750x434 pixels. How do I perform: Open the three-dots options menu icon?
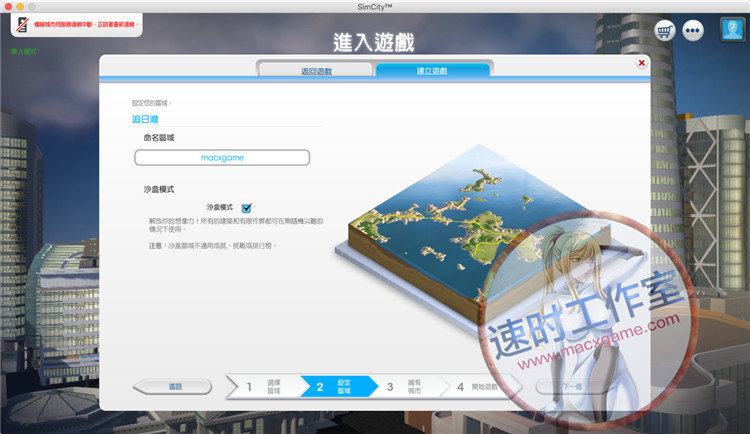pyautogui.click(x=693, y=31)
